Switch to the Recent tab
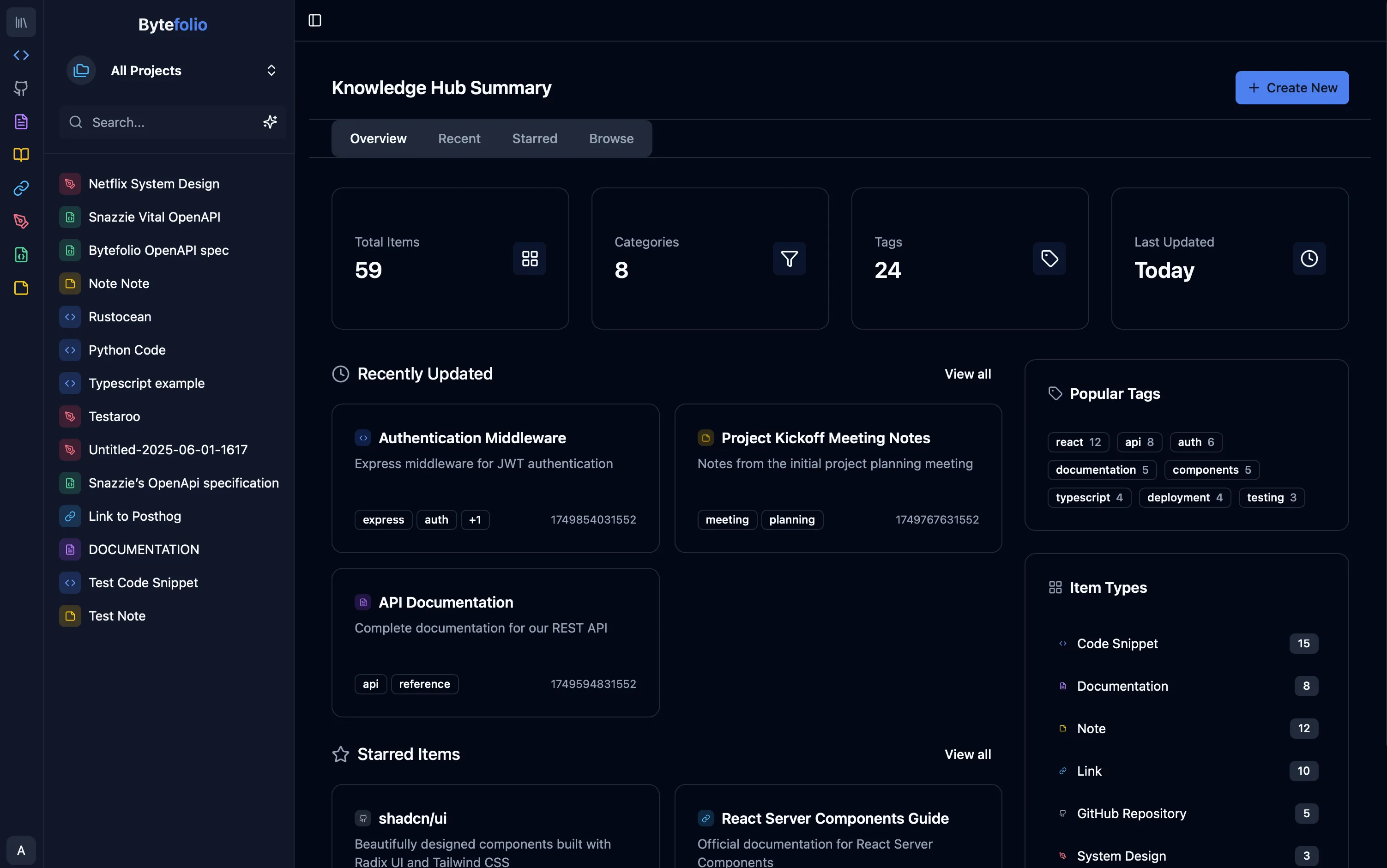The image size is (1387, 868). pos(458,139)
